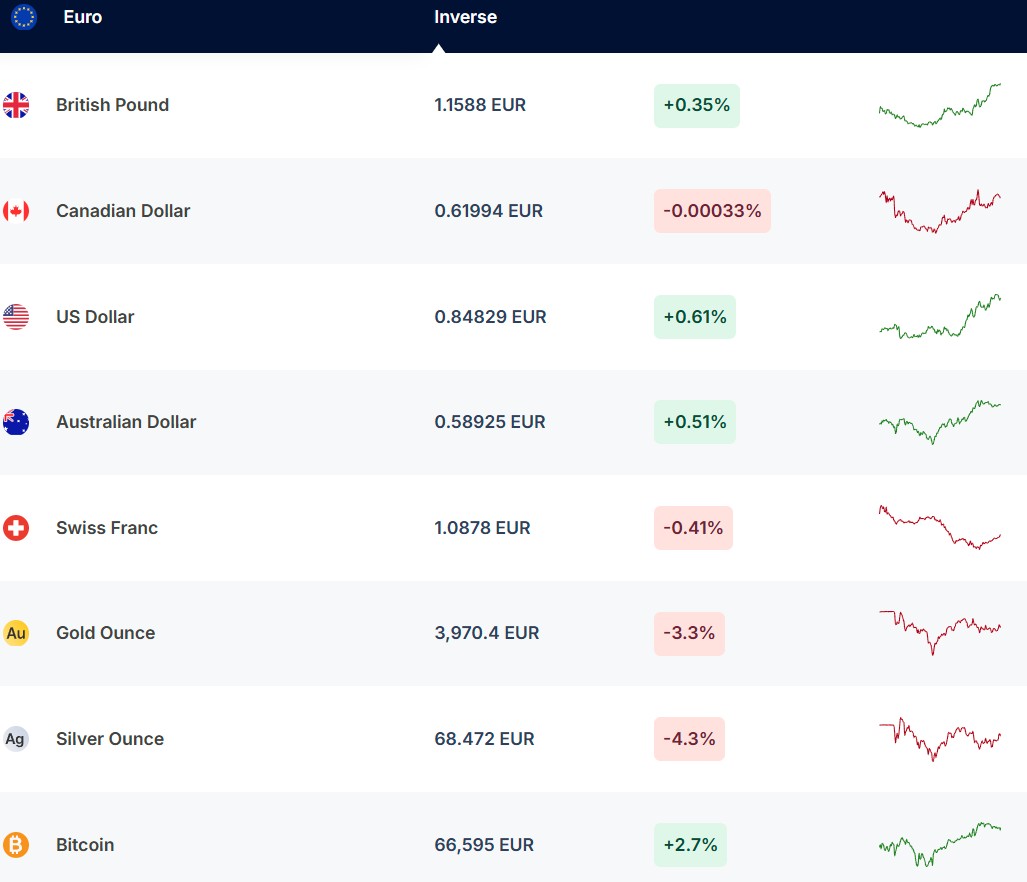View the British Pound sparkline chart
The width and height of the screenshot is (1027, 882).
point(939,105)
